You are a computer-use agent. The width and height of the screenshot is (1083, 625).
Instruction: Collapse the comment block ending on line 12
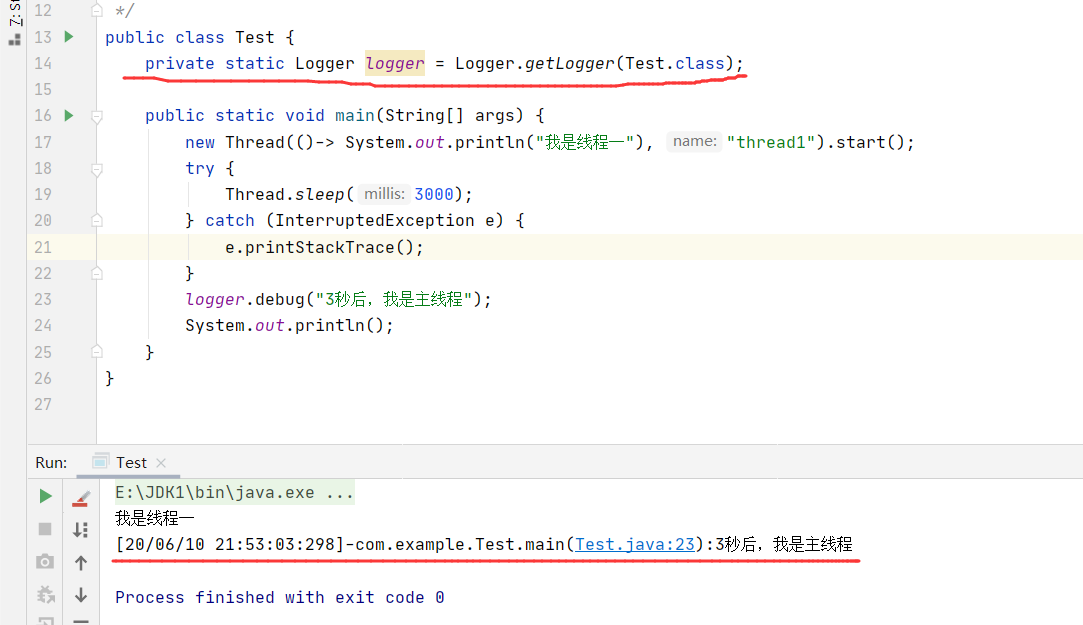[97, 10]
